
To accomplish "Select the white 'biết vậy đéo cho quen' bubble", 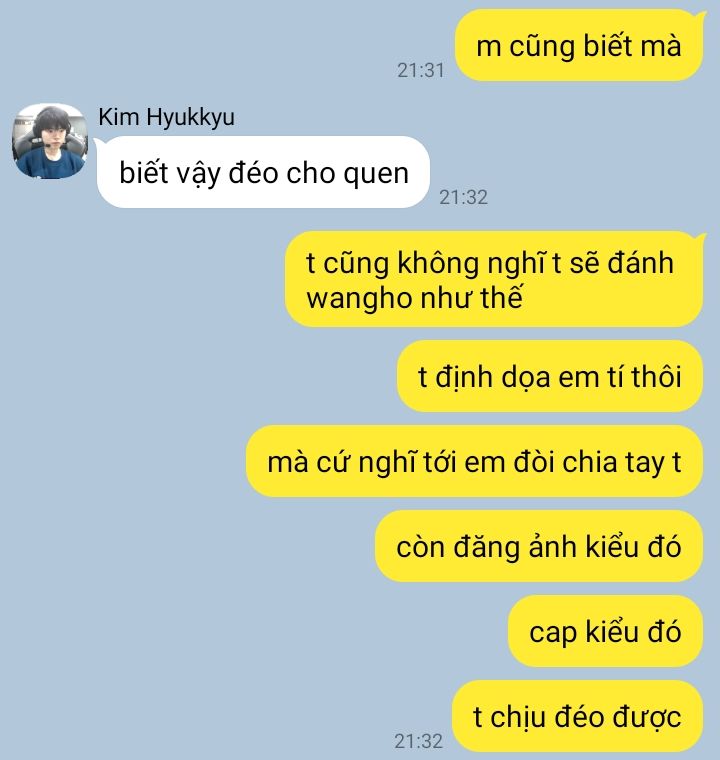I will coord(263,173).
